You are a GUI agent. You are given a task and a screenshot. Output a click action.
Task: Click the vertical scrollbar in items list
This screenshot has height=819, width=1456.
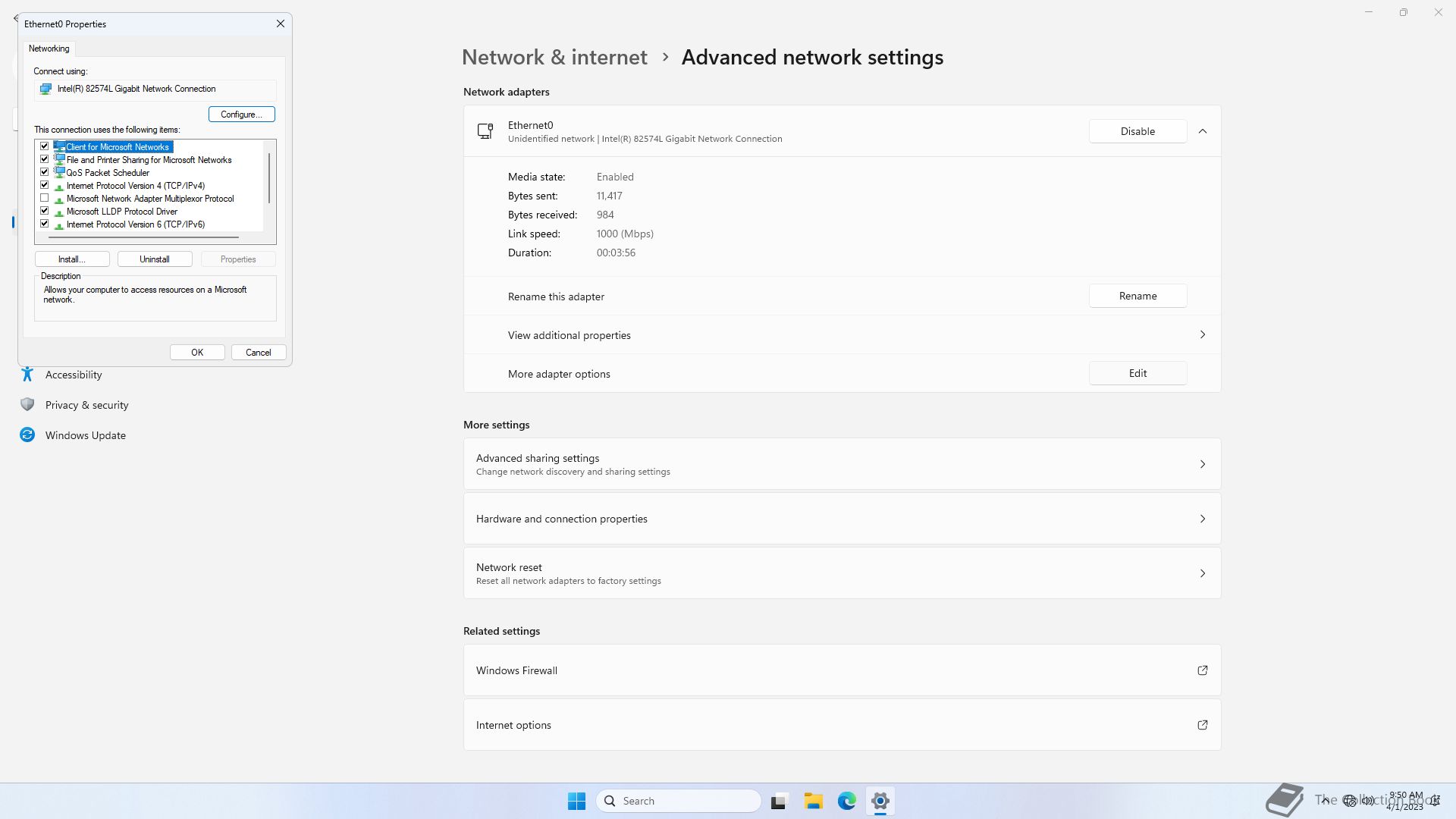click(269, 178)
